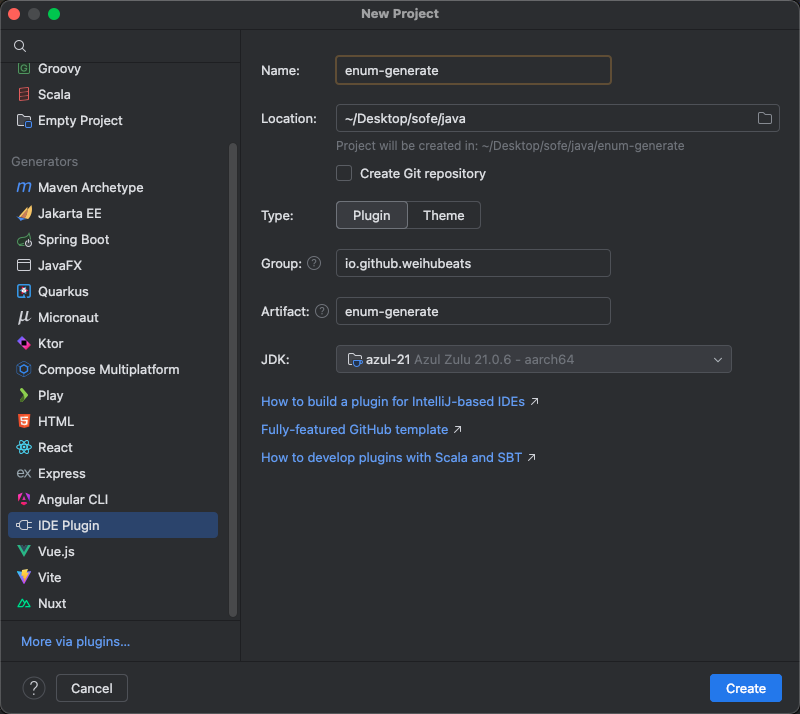Browse for location with folder icon
The width and height of the screenshot is (800, 714).
pos(764,118)
